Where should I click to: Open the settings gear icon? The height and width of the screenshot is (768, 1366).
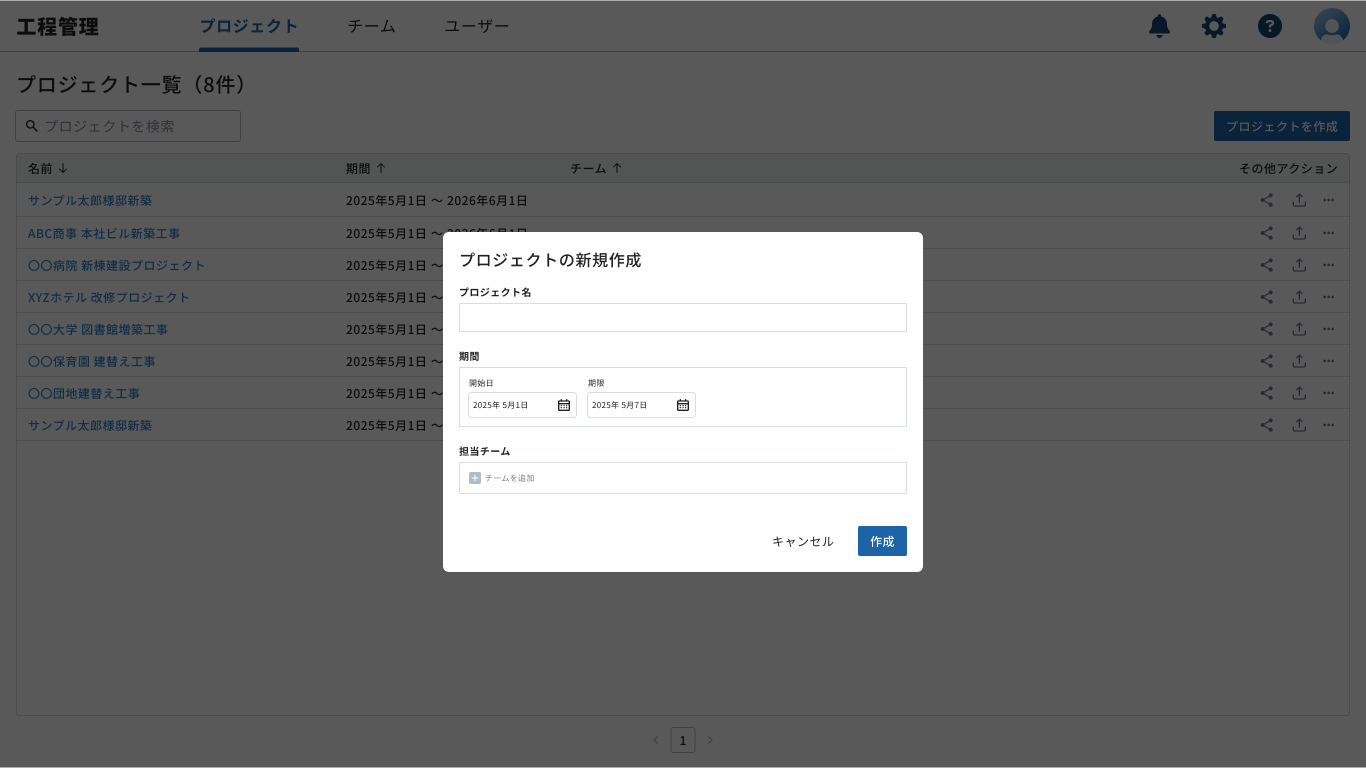[1214, 26]
